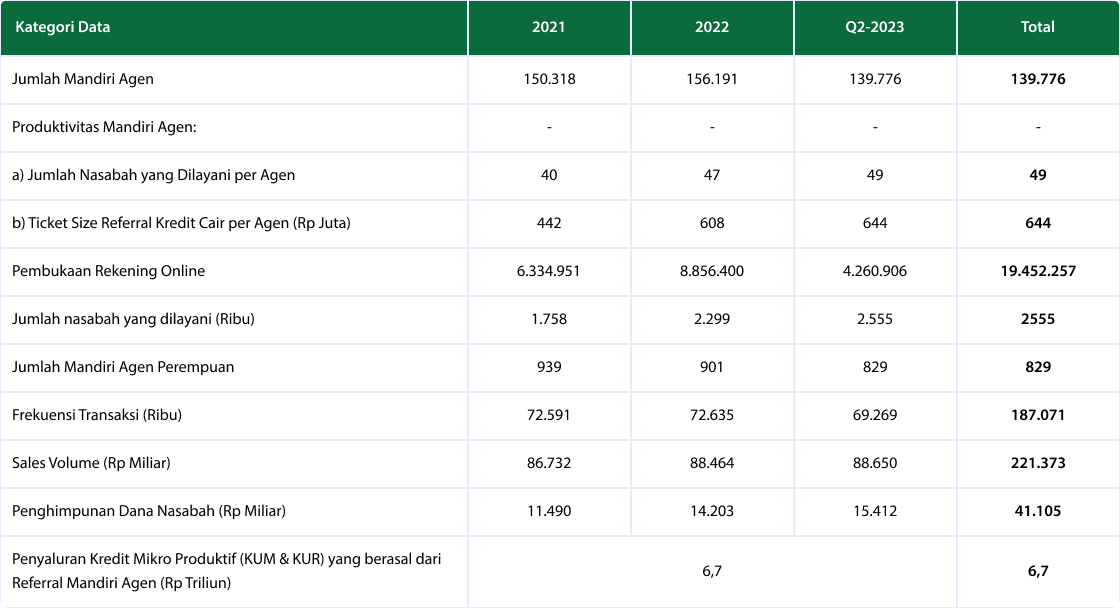Select the value "15.412"
1120x608 pixels.
tap(875, 511)
